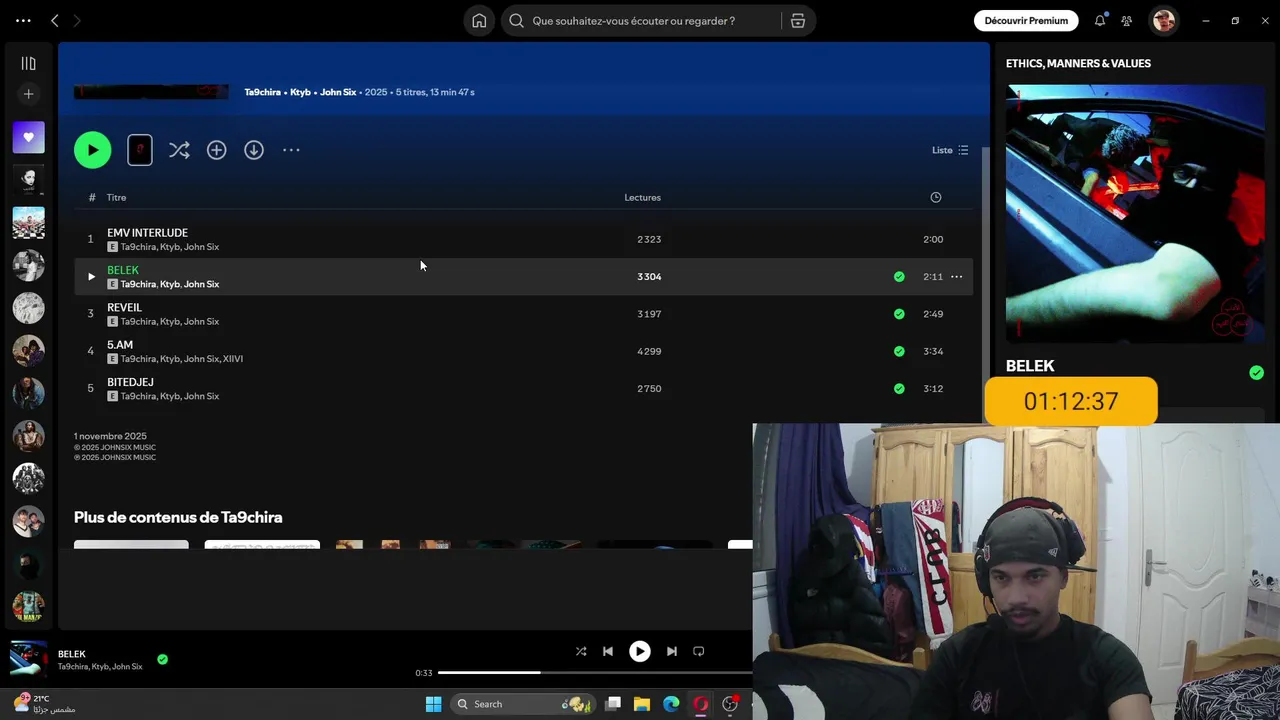Open the notifications bell
Viewport: 1280px width, 720px height.
point(1100,20)
